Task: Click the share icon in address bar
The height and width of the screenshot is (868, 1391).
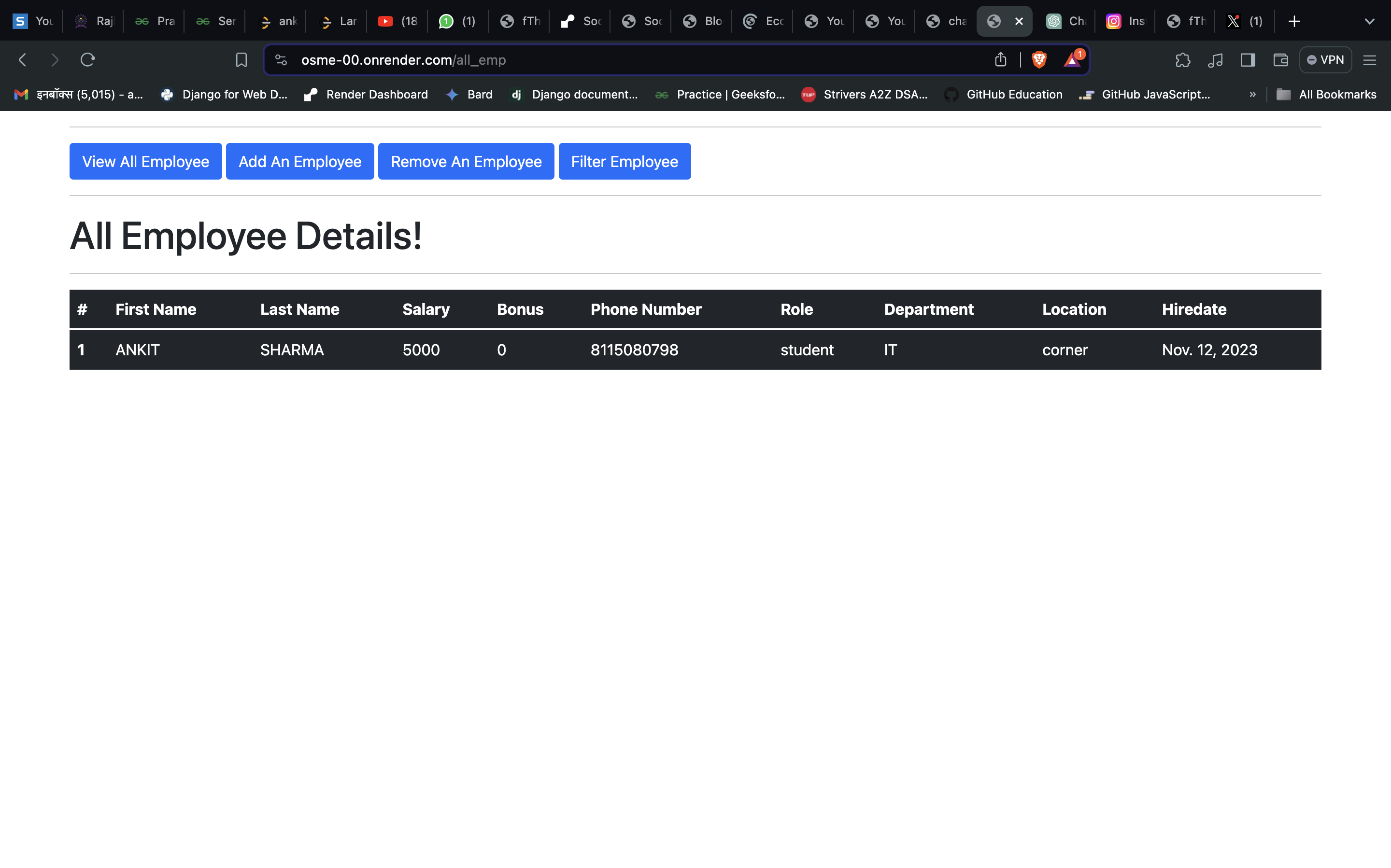Action: coord(1000,60)
